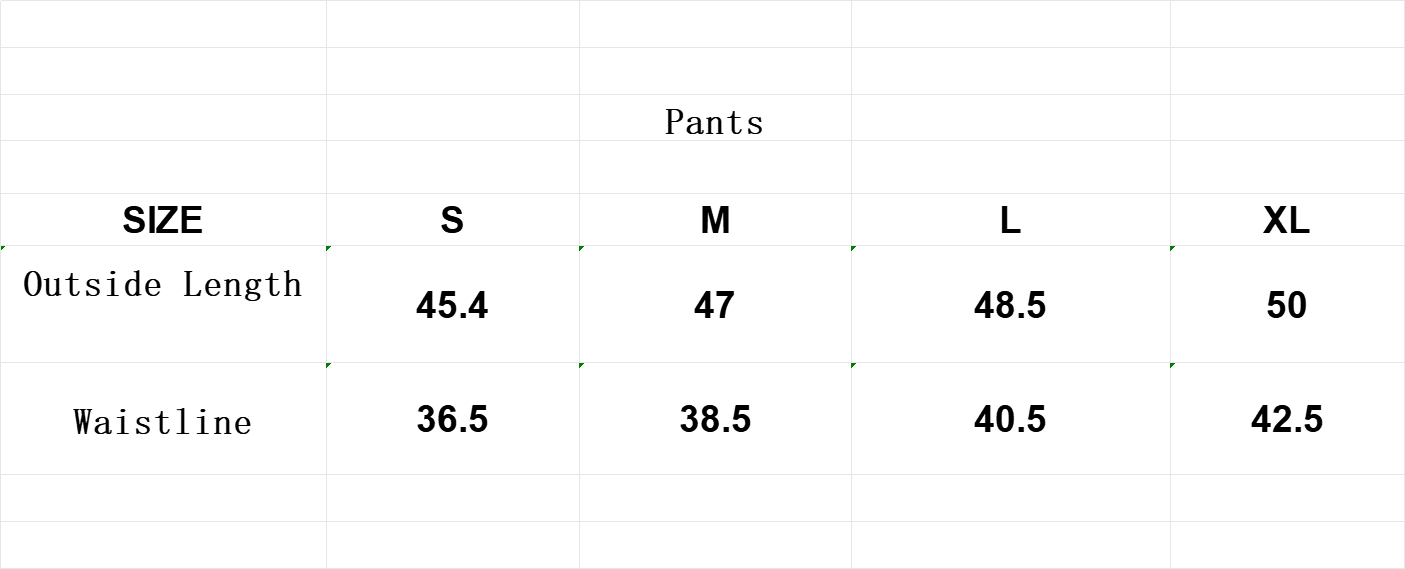Click the SIZE header cell

coord(163,219)
